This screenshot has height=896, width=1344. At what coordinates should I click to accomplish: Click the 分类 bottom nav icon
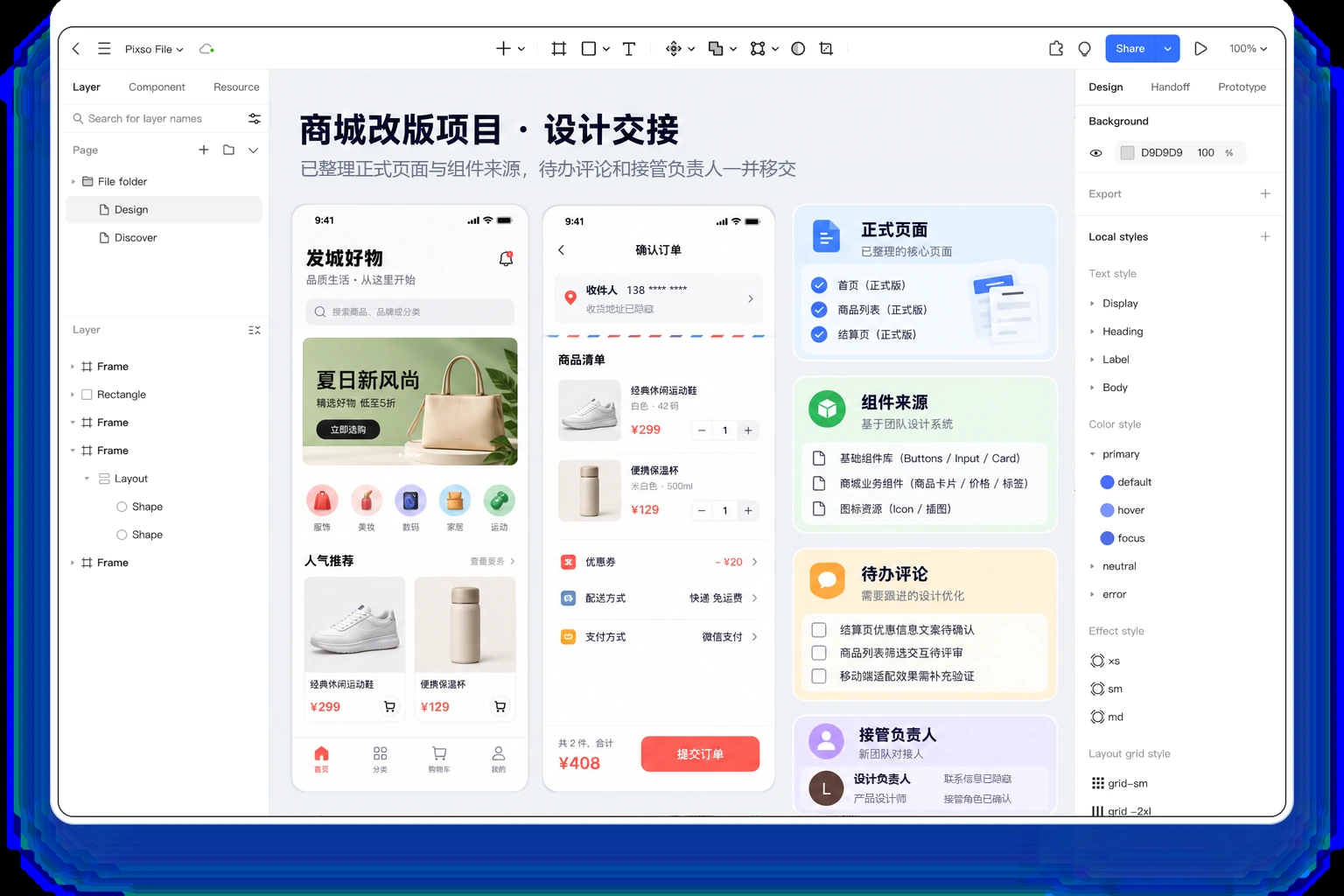point(380,759)
